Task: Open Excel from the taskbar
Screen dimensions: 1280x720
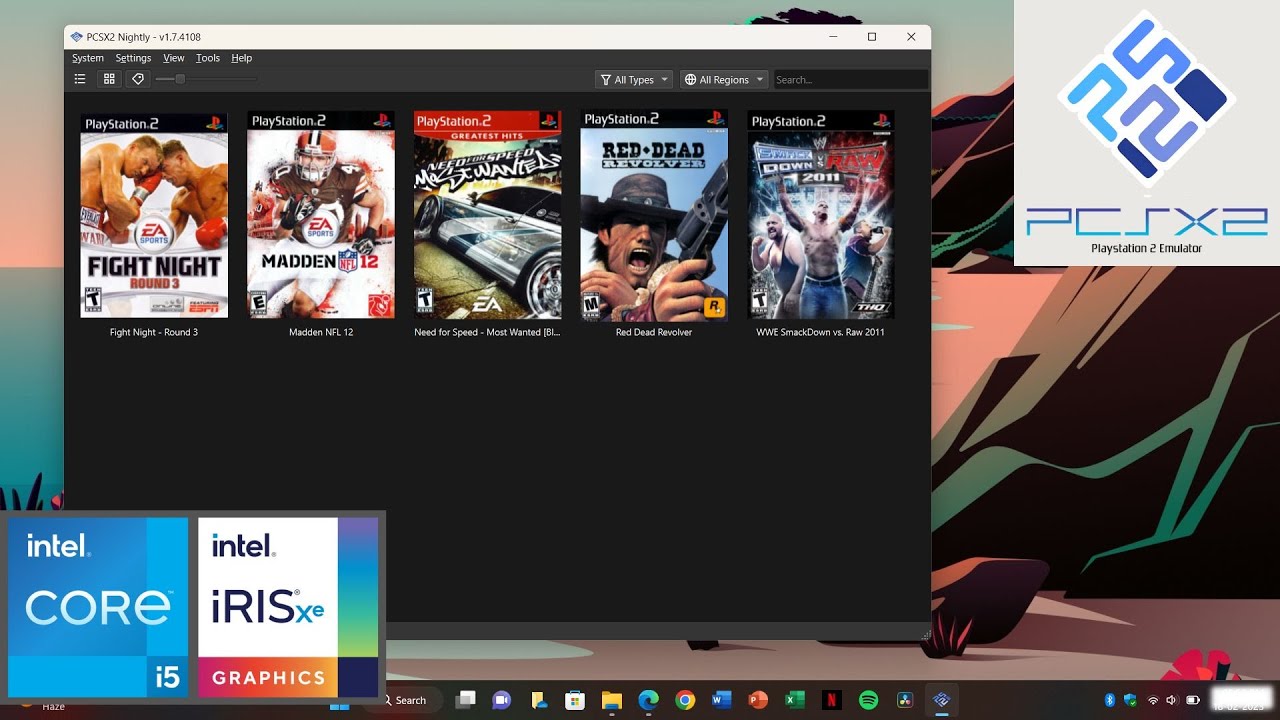Action: 795,700
